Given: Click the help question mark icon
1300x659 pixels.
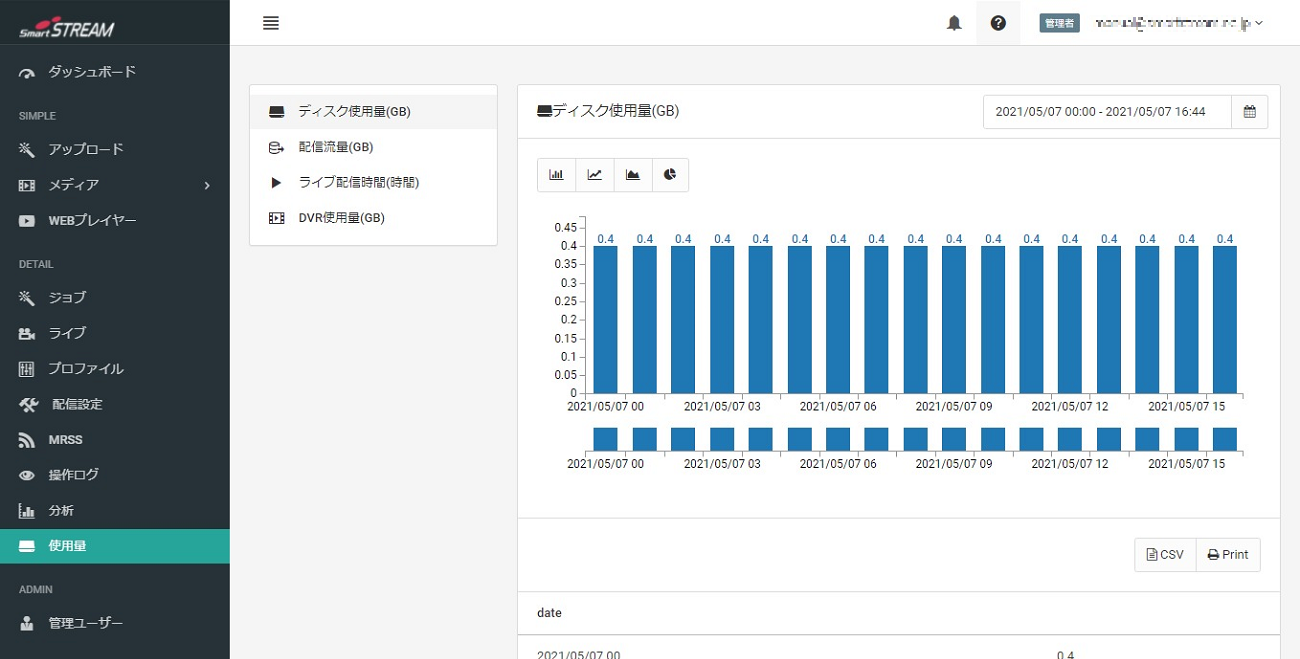Looking at the screenshot, I should coord(998,23).
